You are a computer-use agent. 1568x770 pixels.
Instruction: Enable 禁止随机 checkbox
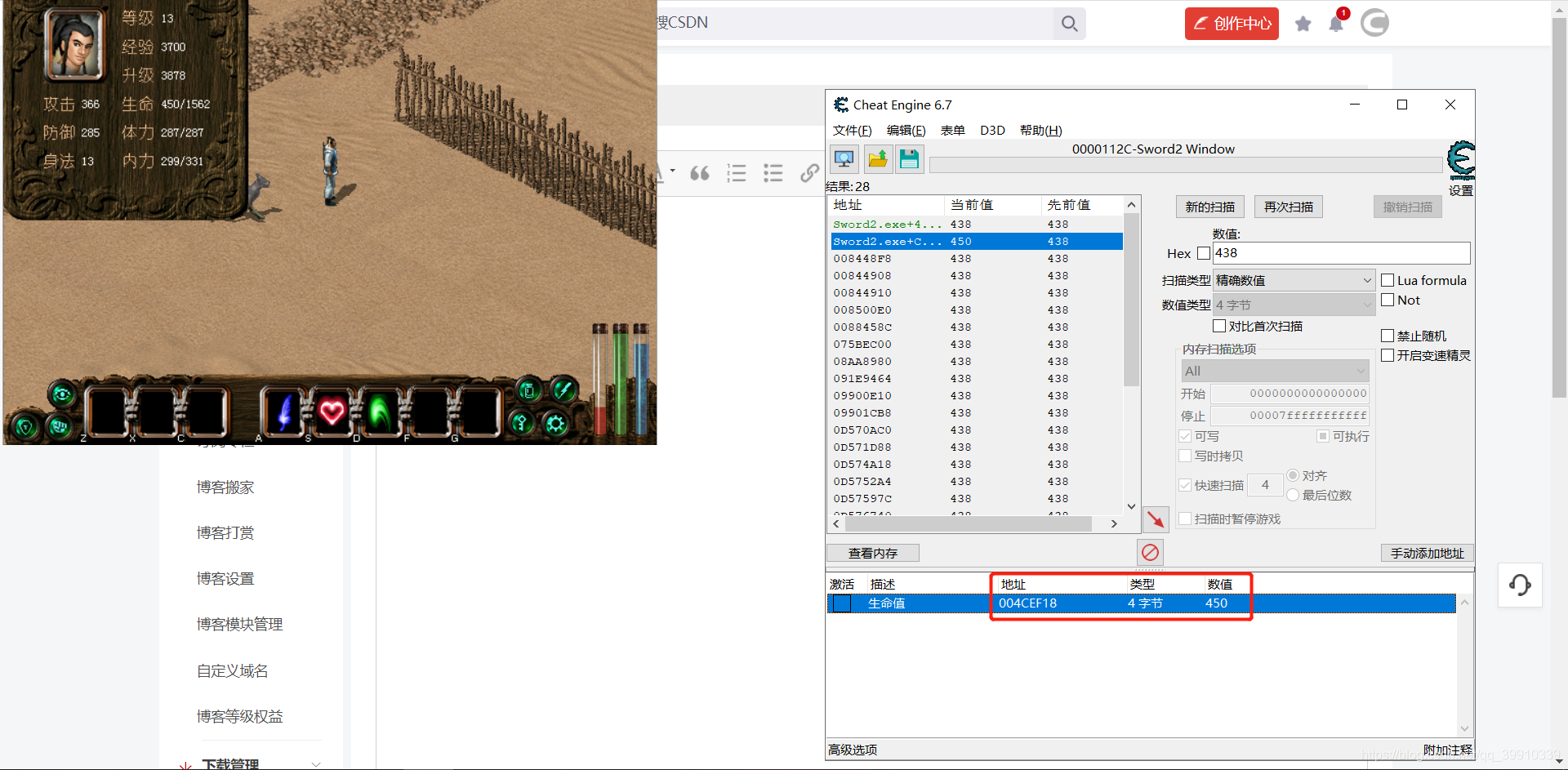[x=1388, y=336]
